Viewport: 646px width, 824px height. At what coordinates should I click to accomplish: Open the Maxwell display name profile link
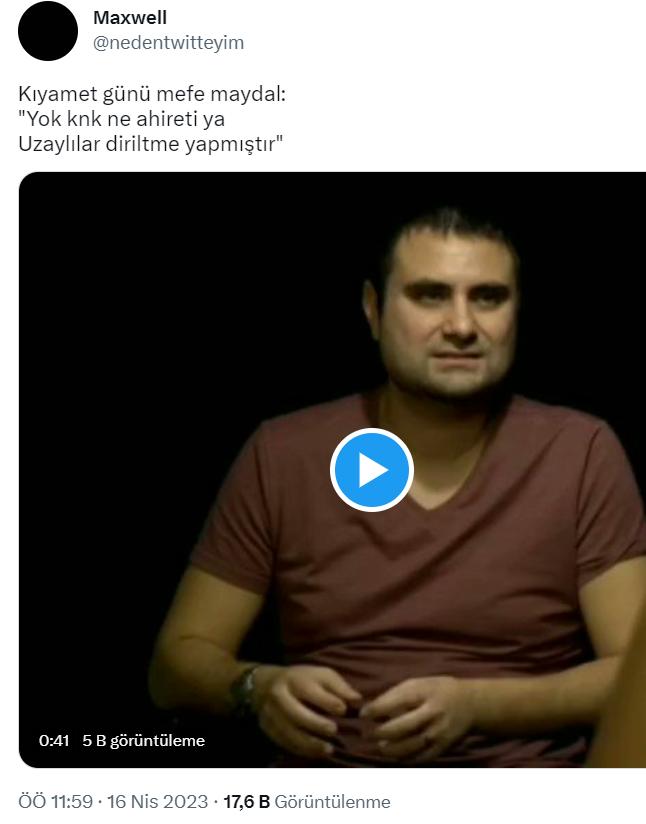point(130,17)
